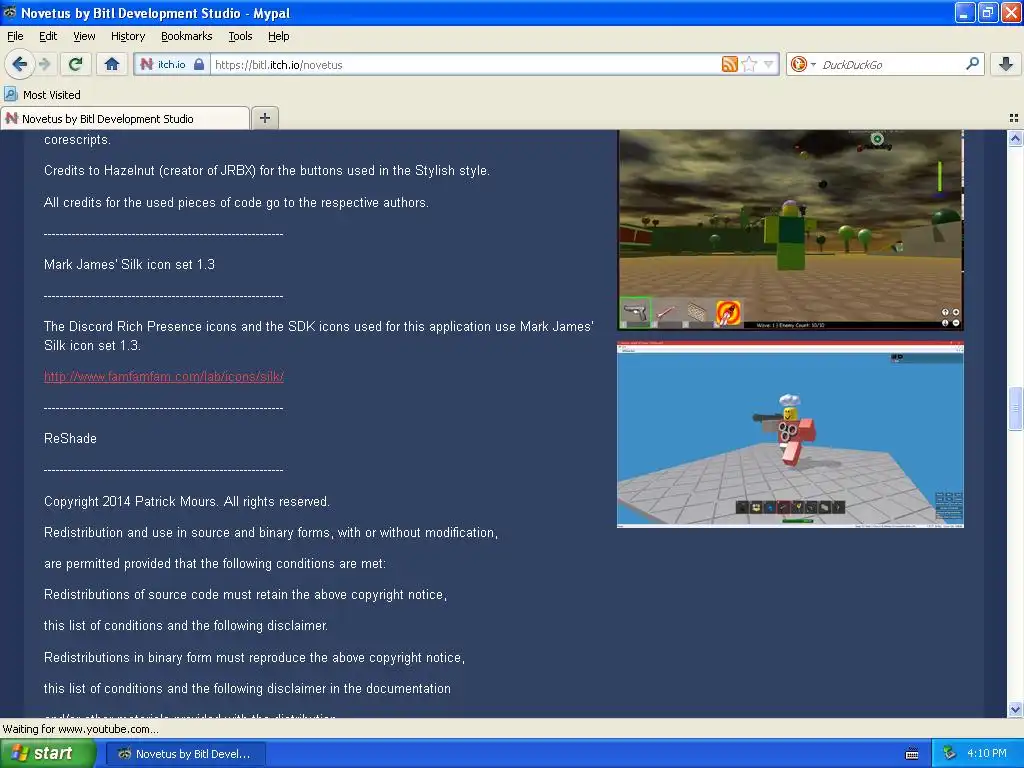1024x768 pixels.
Task: Open a new tab with plus button
Action: 264,118
